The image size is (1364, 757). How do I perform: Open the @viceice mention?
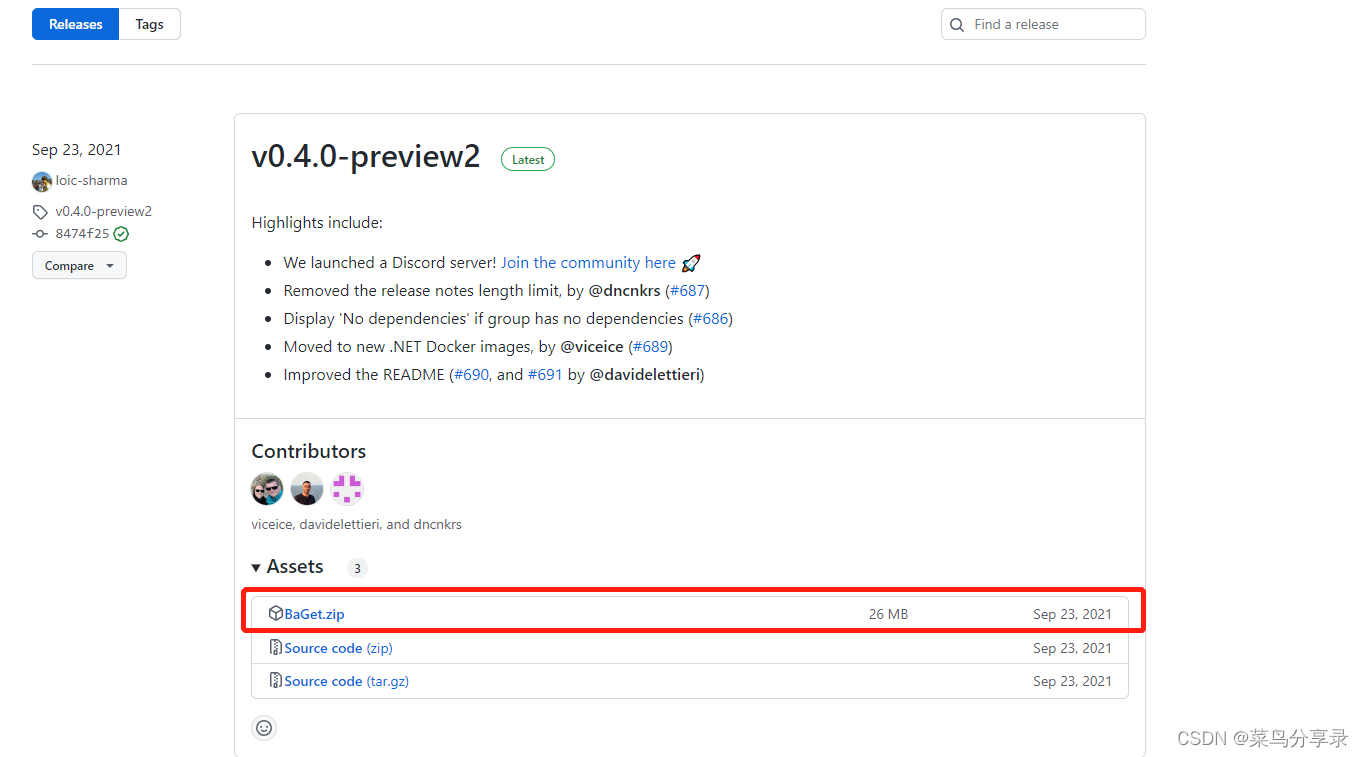pos(591,347)
